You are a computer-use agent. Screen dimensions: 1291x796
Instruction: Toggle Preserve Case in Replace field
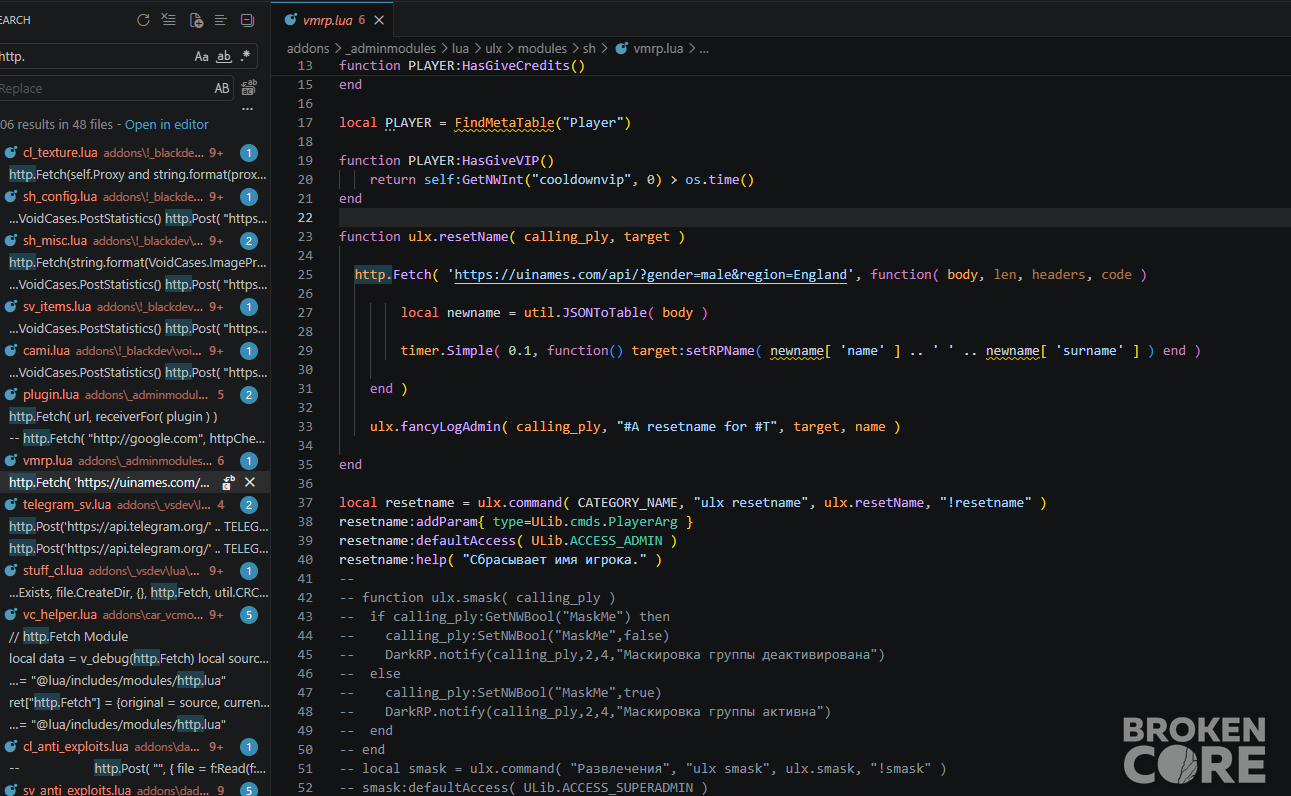point(222,88)
